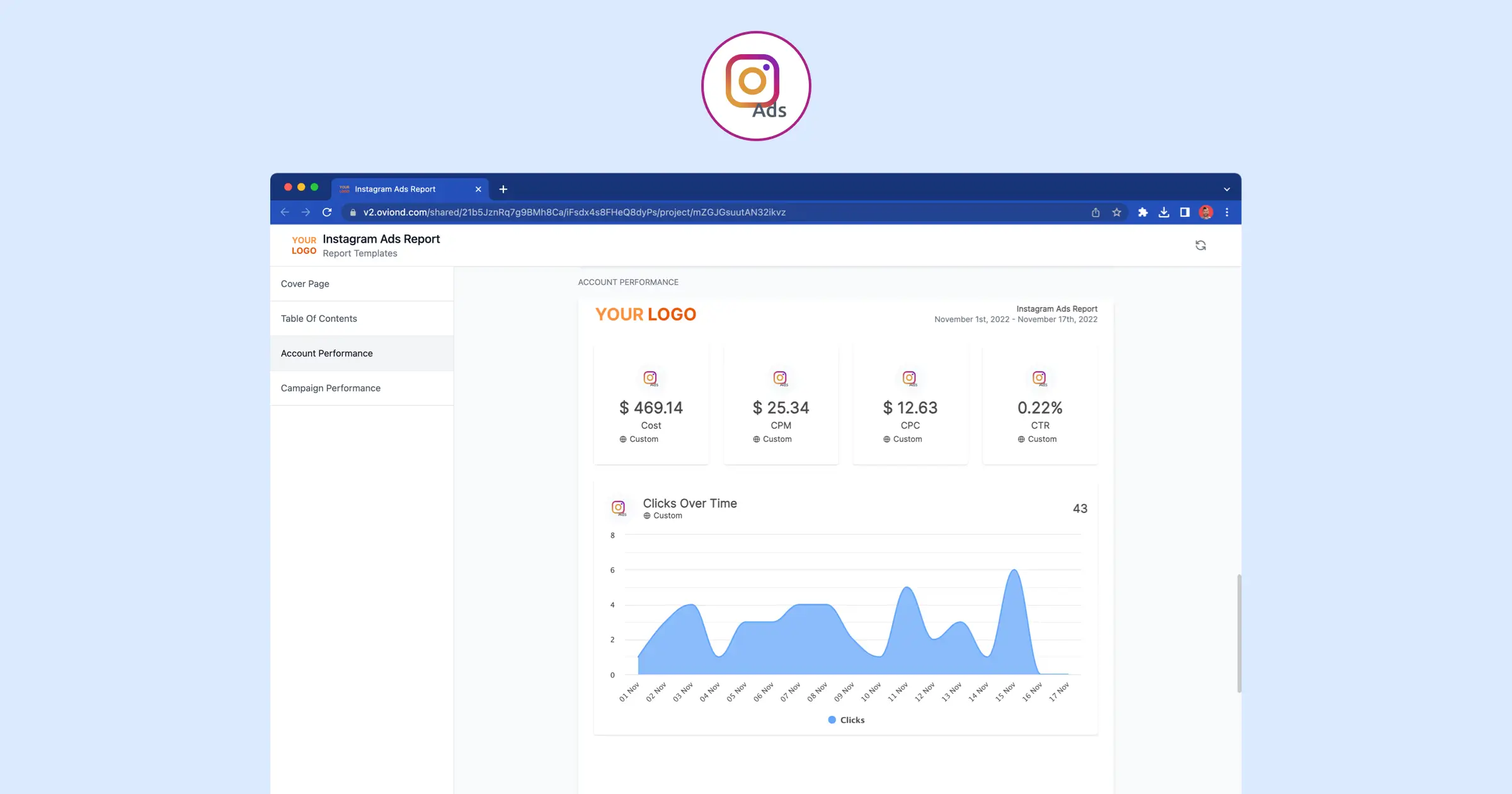Click the $ 25.34 CPM value
Screen dimensions: 1512x794
pos(781,408)
